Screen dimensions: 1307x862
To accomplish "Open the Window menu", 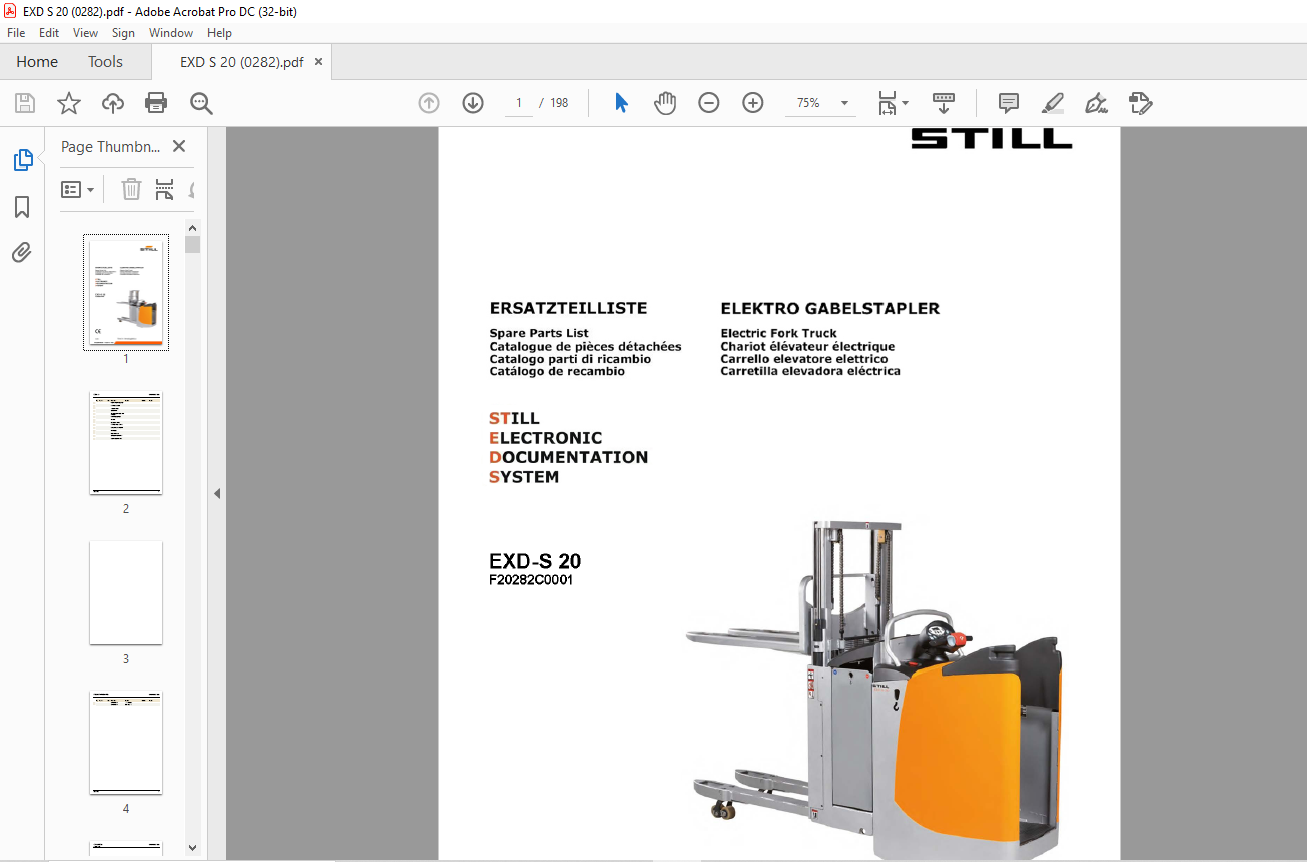I will (x=171, y=33).
